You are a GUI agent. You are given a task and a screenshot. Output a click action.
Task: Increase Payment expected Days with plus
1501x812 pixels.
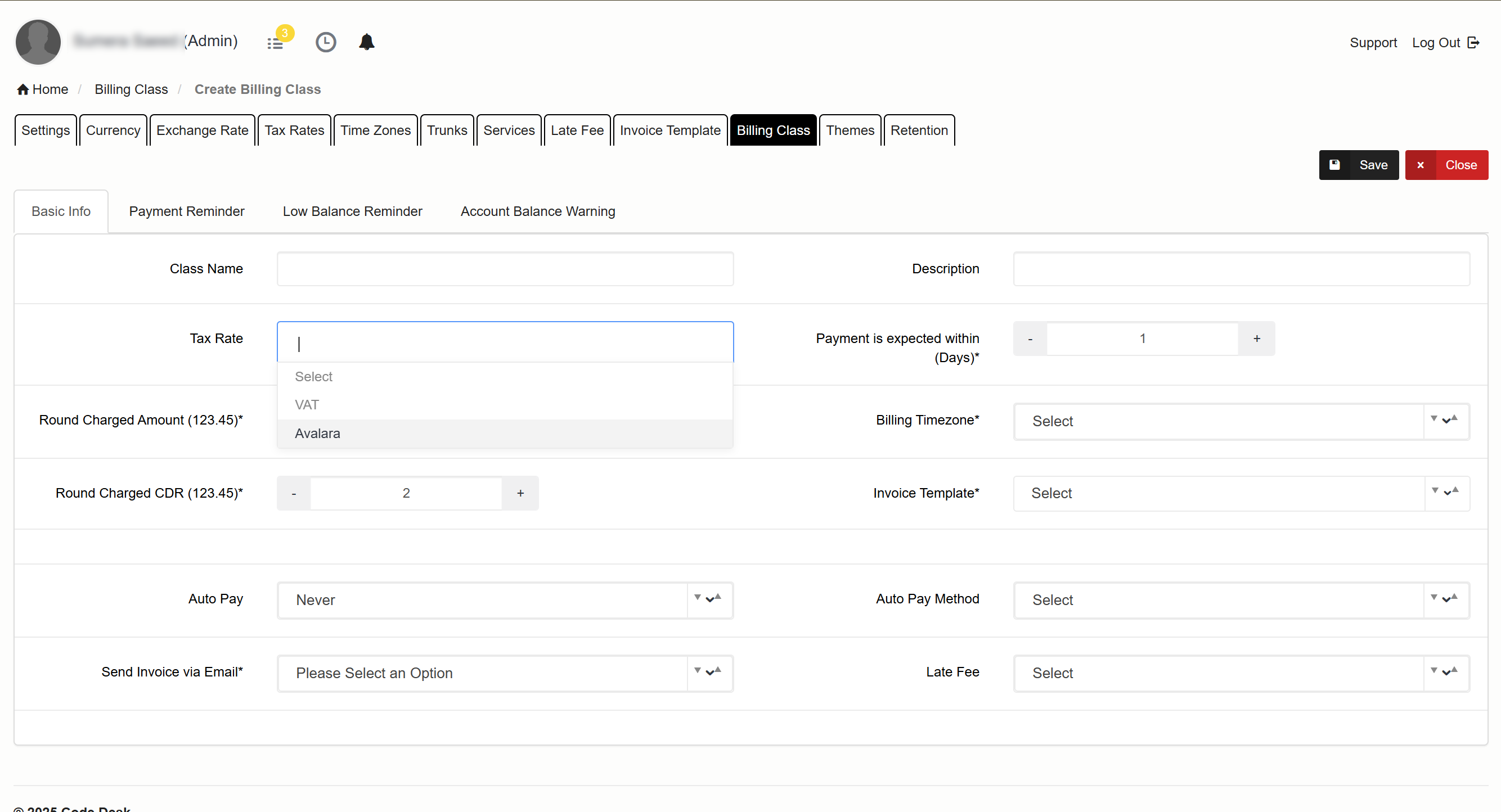[x=1257, y=339]
